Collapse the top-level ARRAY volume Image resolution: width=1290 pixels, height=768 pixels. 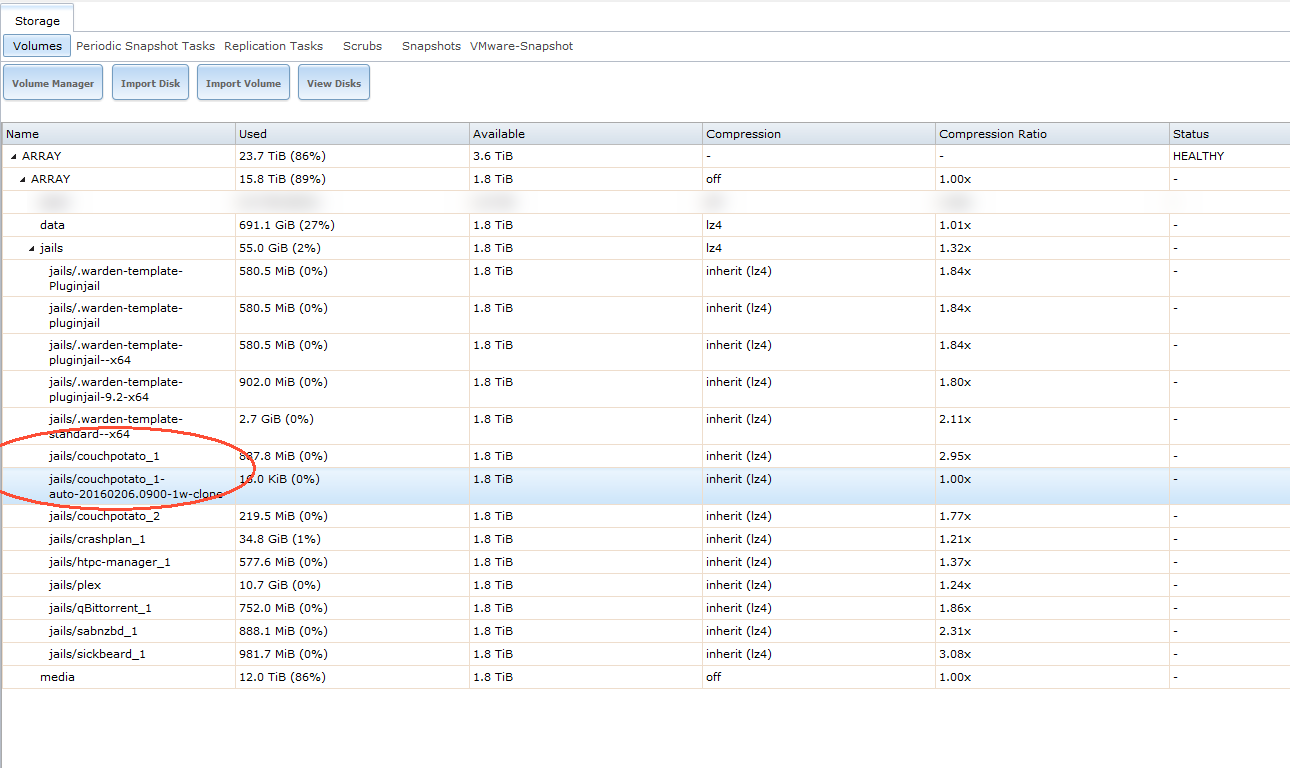[x=13, y=157]
